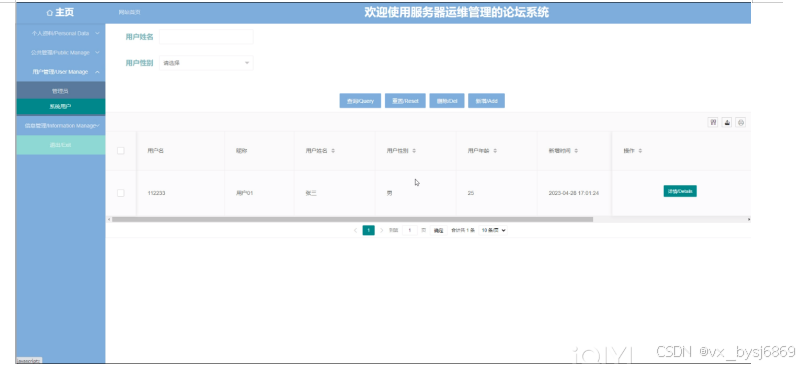Select 管理员 submenu item
Image resolution: width=810 pixels, height=367 pixels.
(60, 90)
